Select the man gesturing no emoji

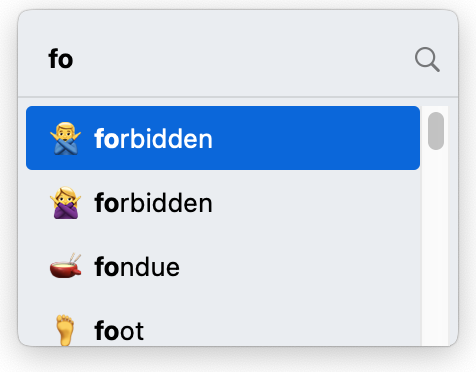tap(65, 138)
